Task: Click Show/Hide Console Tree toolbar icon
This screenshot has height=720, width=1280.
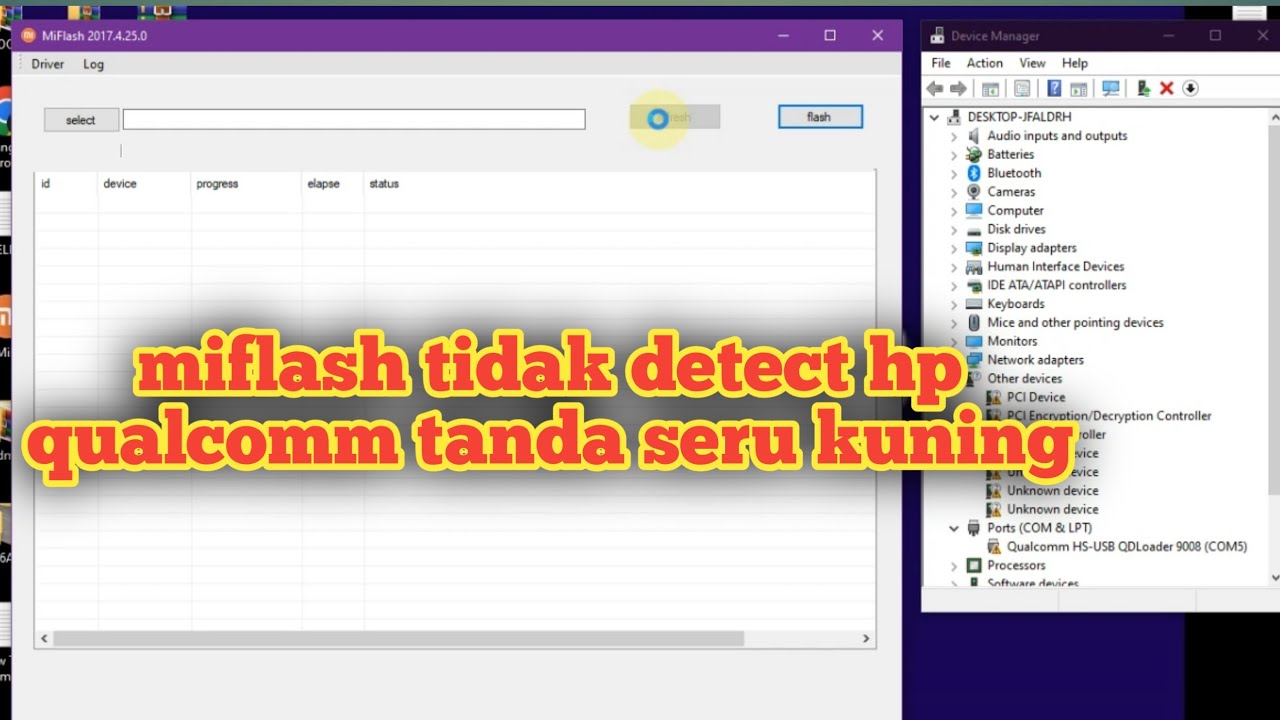Action: pos(990,88)
